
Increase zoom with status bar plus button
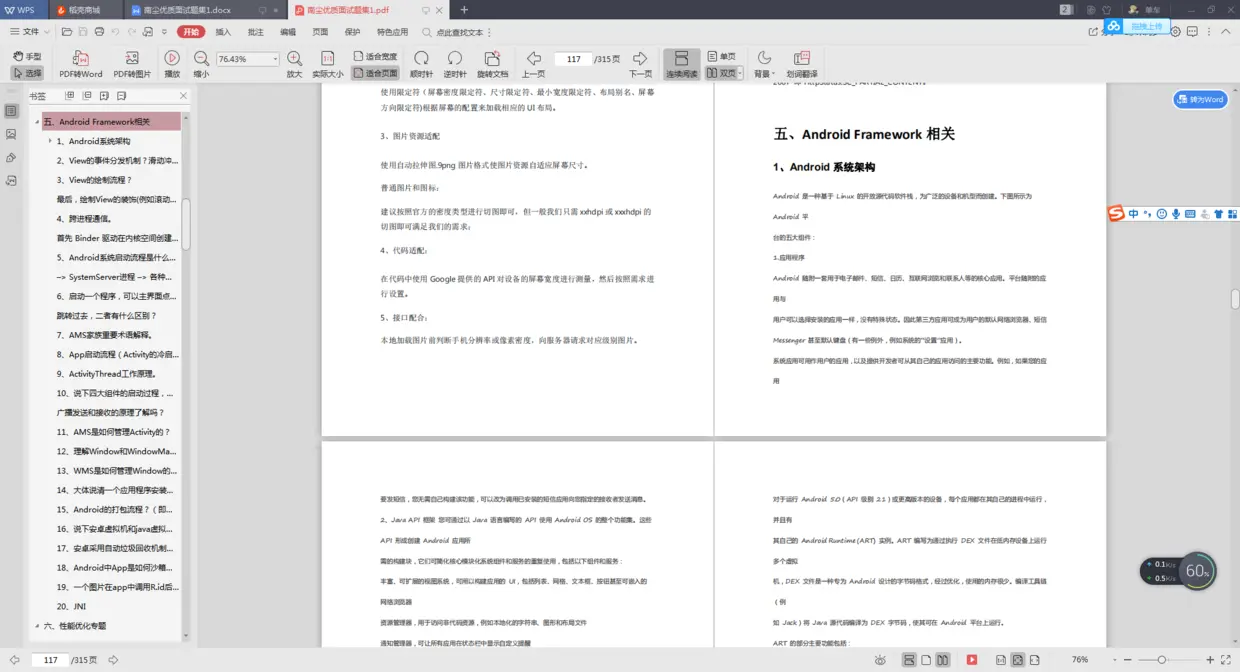click(x=1210, y=660)
